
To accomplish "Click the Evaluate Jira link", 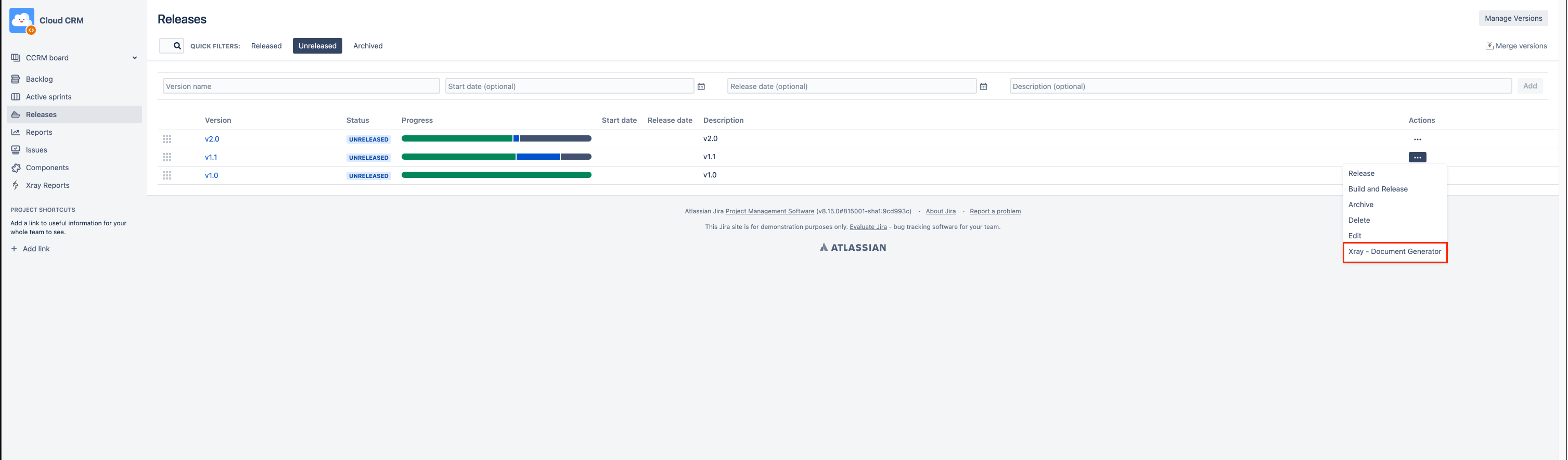I will pyautogui.click(x=868, y=227).
